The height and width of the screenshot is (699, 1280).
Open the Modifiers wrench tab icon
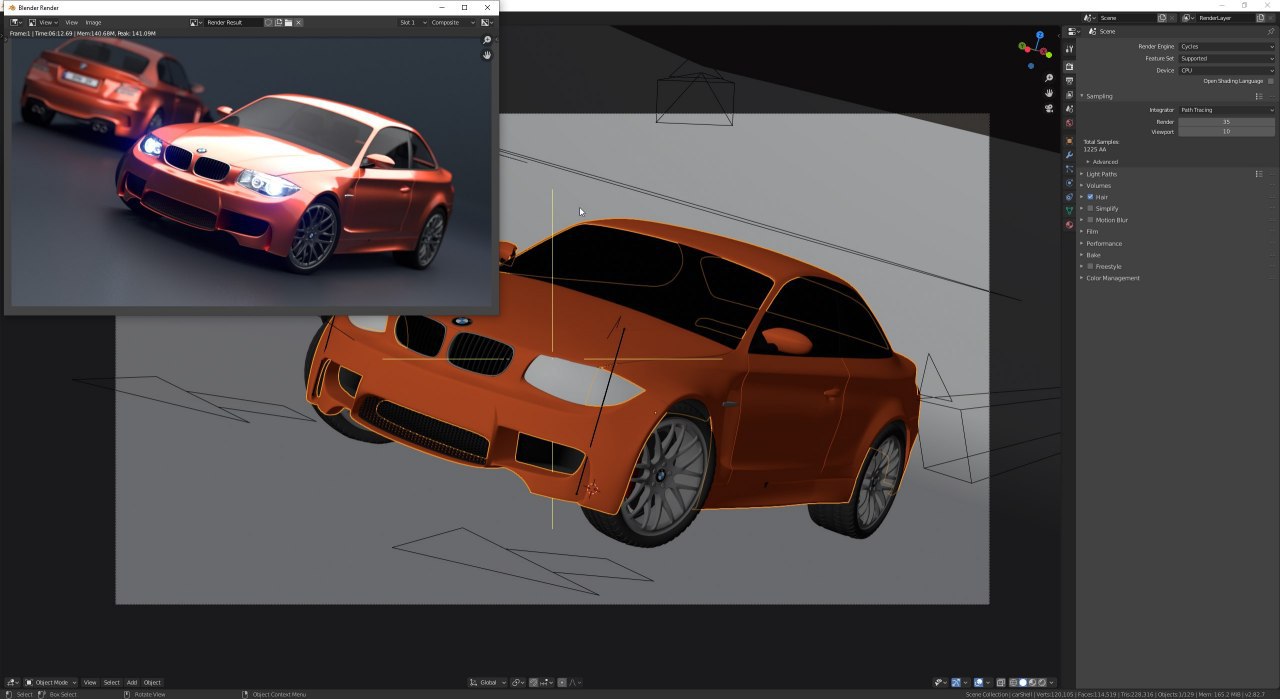click(1069, 155)
